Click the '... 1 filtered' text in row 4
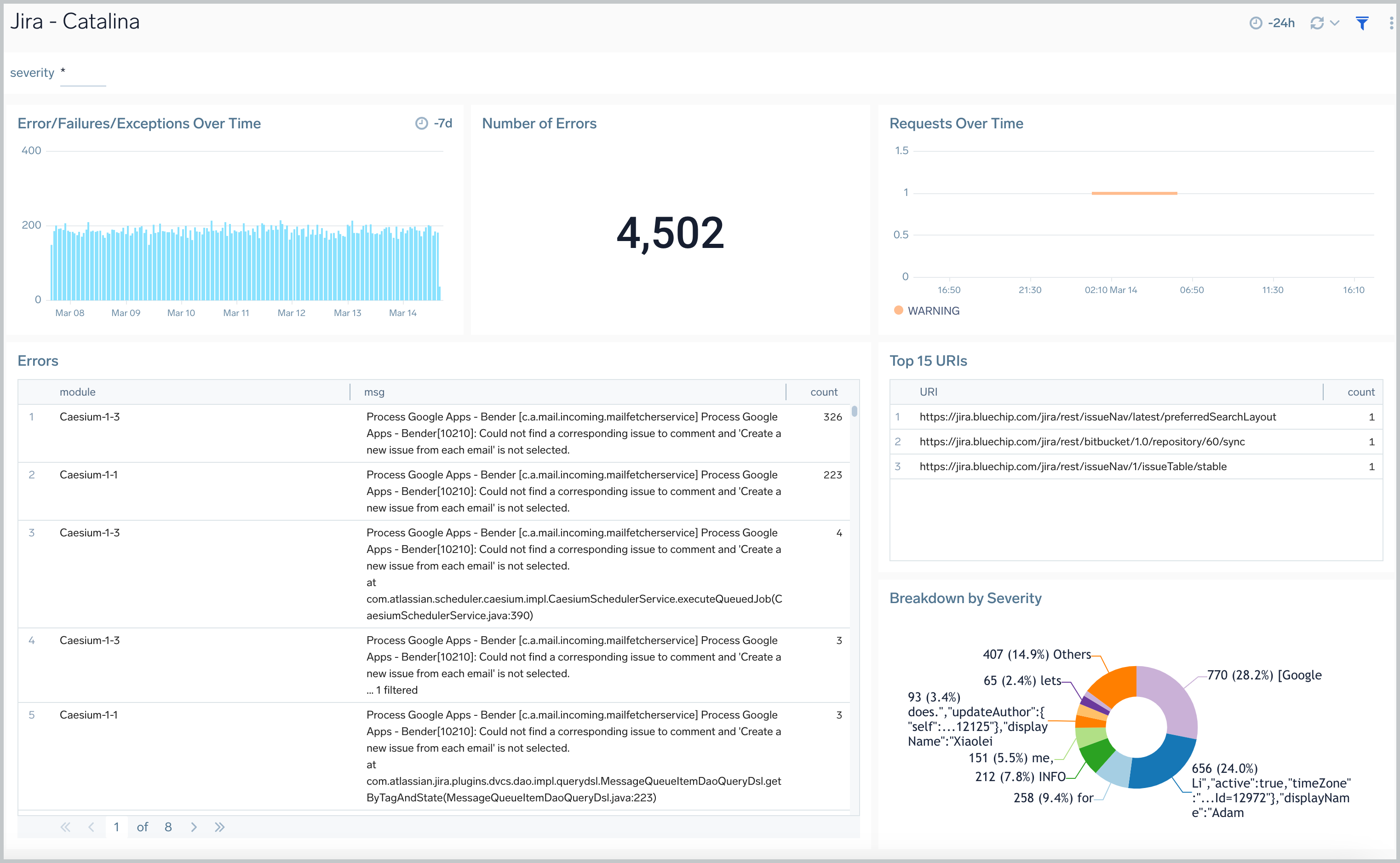1400x863 pixels. (392, 690)
